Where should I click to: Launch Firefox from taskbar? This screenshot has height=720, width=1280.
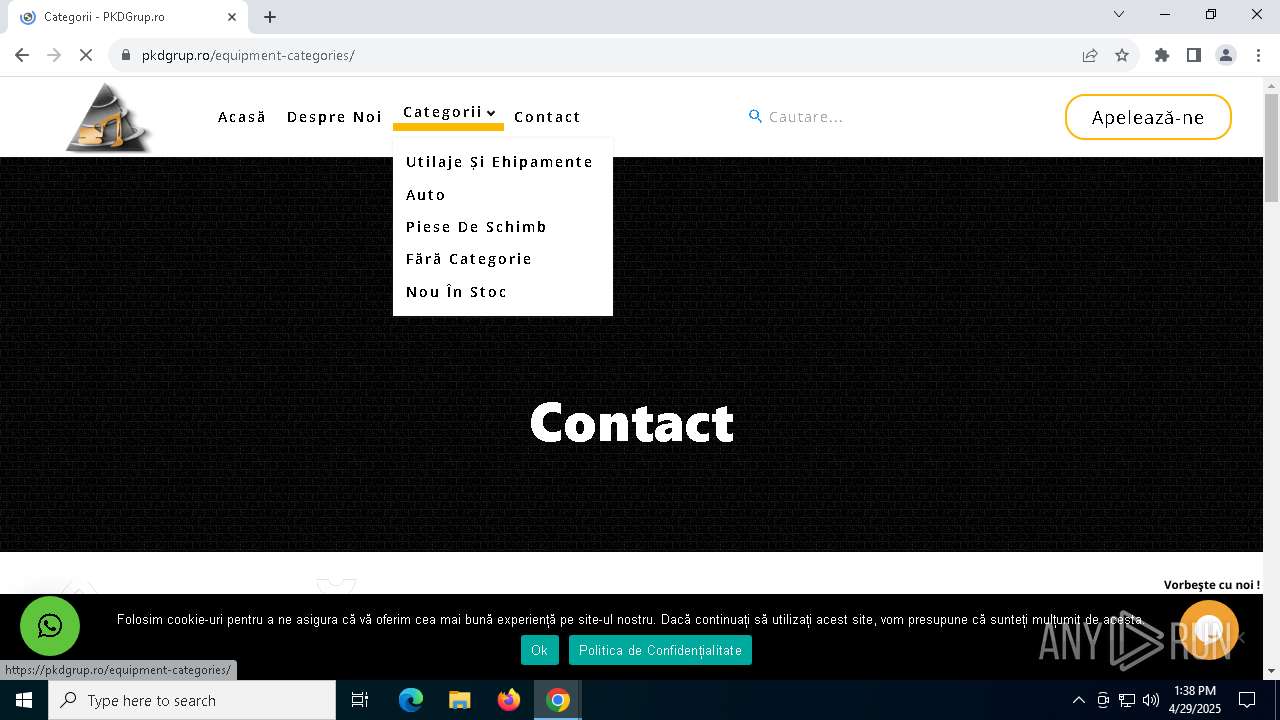click(x=509, y=700)
